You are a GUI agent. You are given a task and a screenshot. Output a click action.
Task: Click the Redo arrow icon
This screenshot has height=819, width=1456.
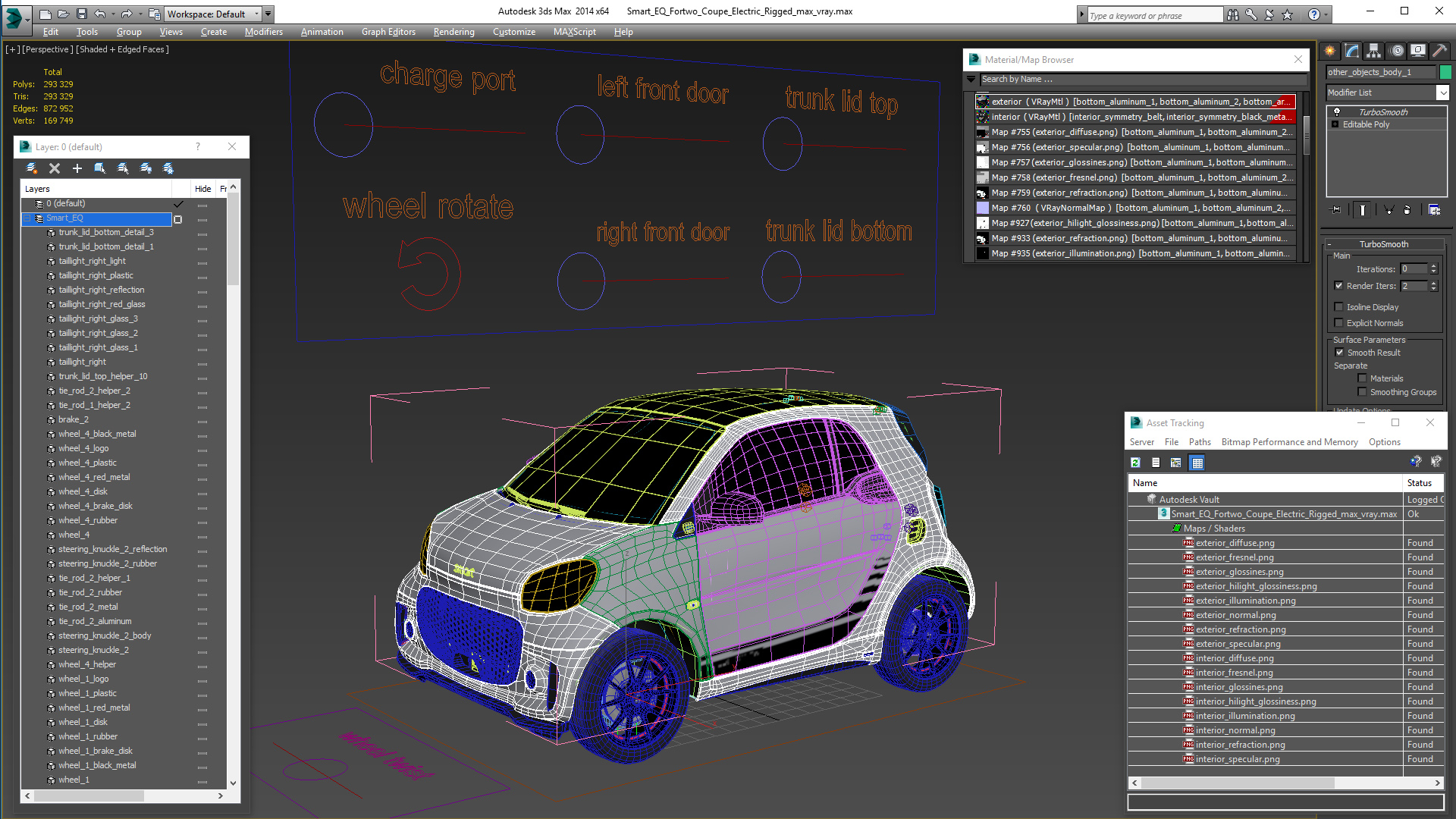point(126,14)
